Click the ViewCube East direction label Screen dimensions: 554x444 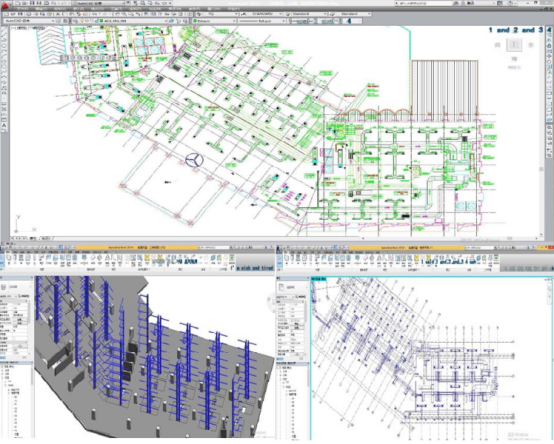531,45
